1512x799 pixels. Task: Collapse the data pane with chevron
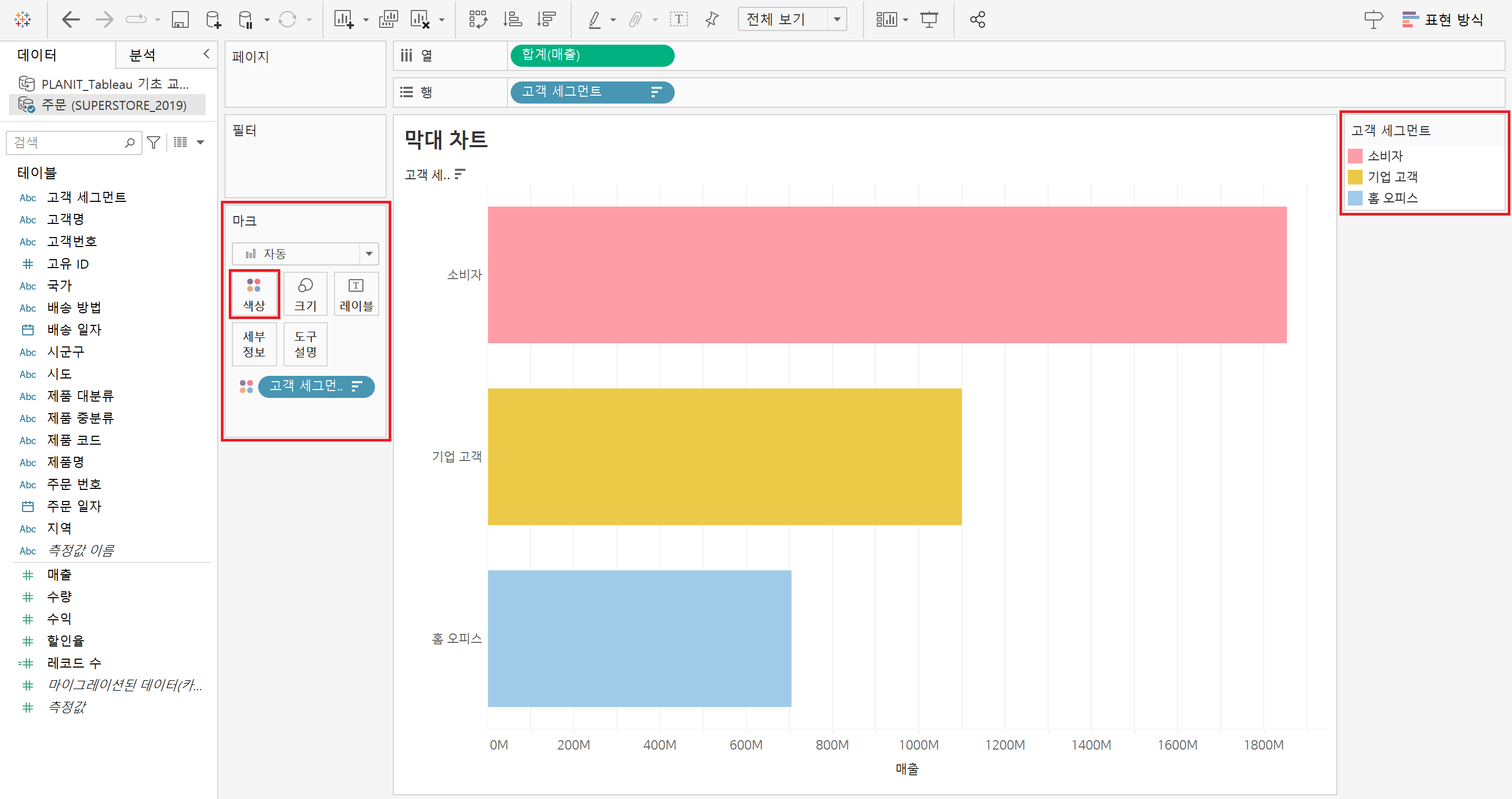pos(206,54)
